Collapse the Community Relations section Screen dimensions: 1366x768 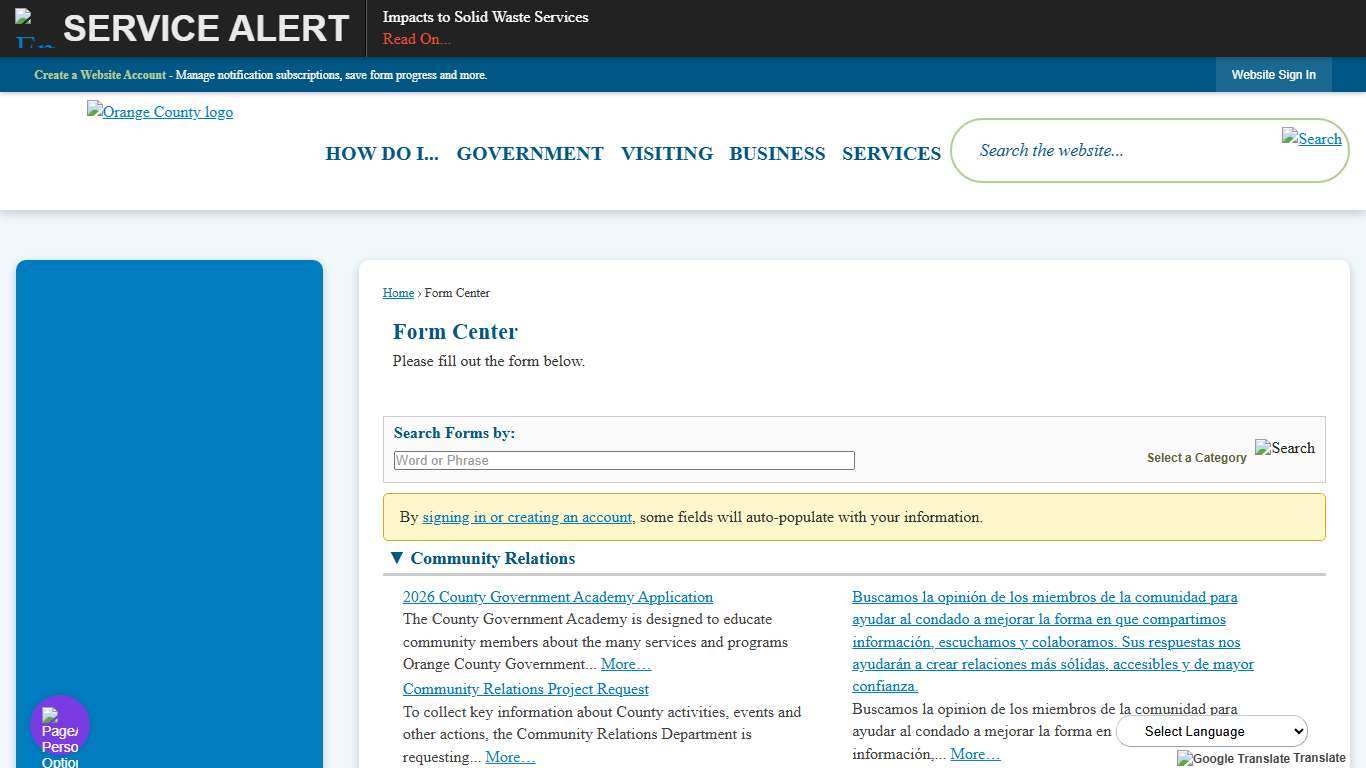397,558
